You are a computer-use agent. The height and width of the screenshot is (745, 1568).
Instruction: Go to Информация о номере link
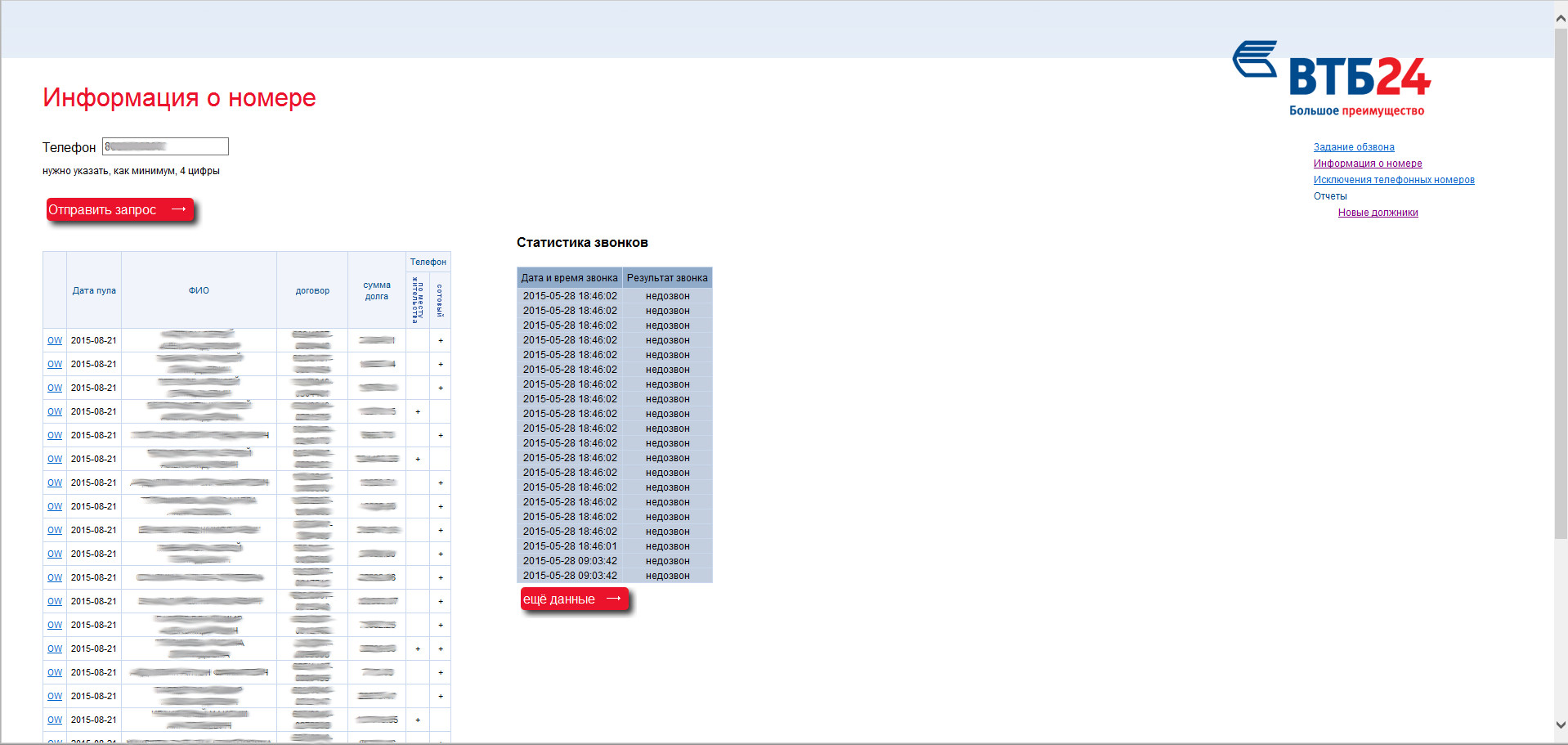click(x=1367, y=164)
